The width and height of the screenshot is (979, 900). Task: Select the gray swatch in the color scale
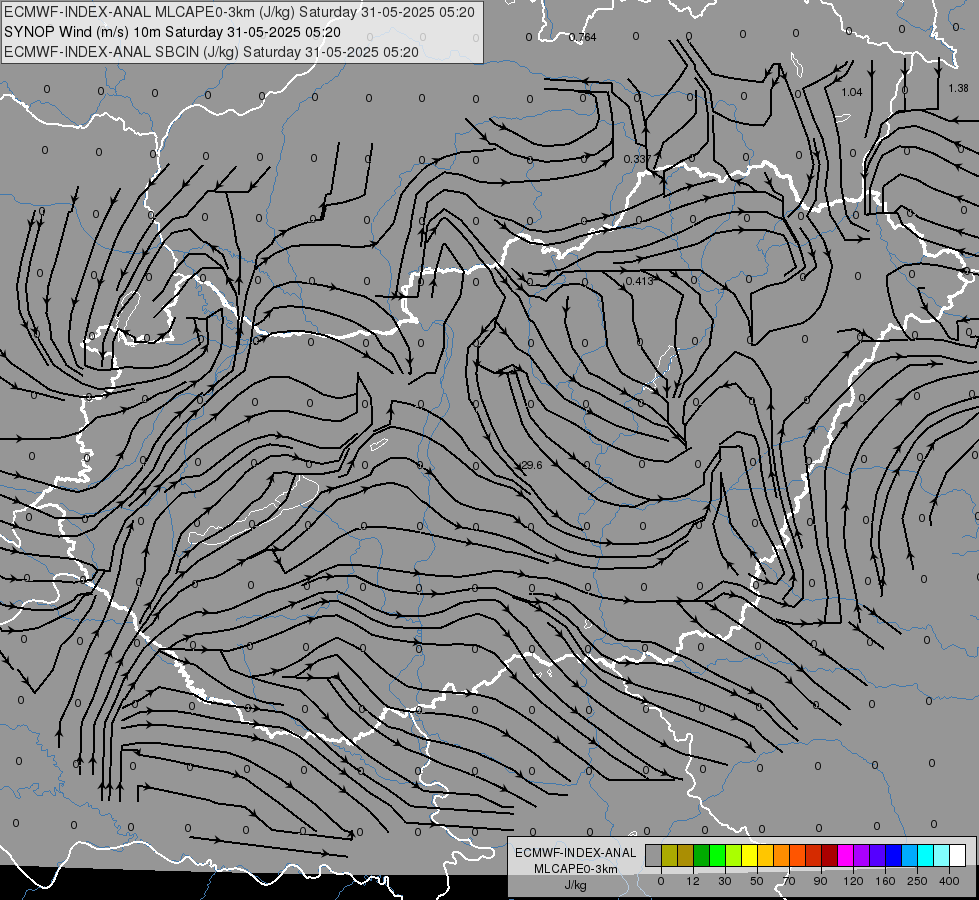653,855
